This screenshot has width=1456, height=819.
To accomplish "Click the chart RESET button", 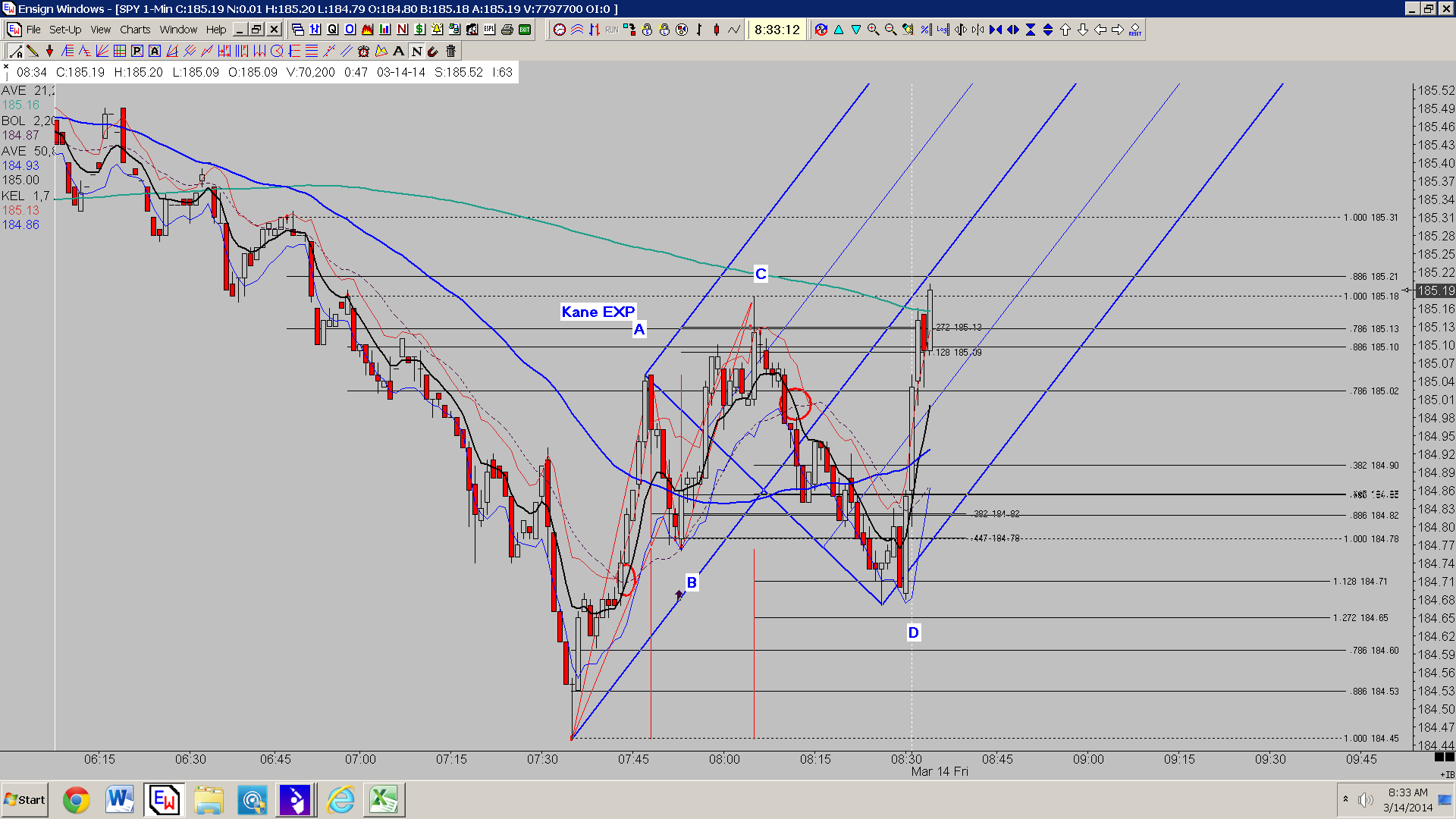I will tap(1134, 30).
